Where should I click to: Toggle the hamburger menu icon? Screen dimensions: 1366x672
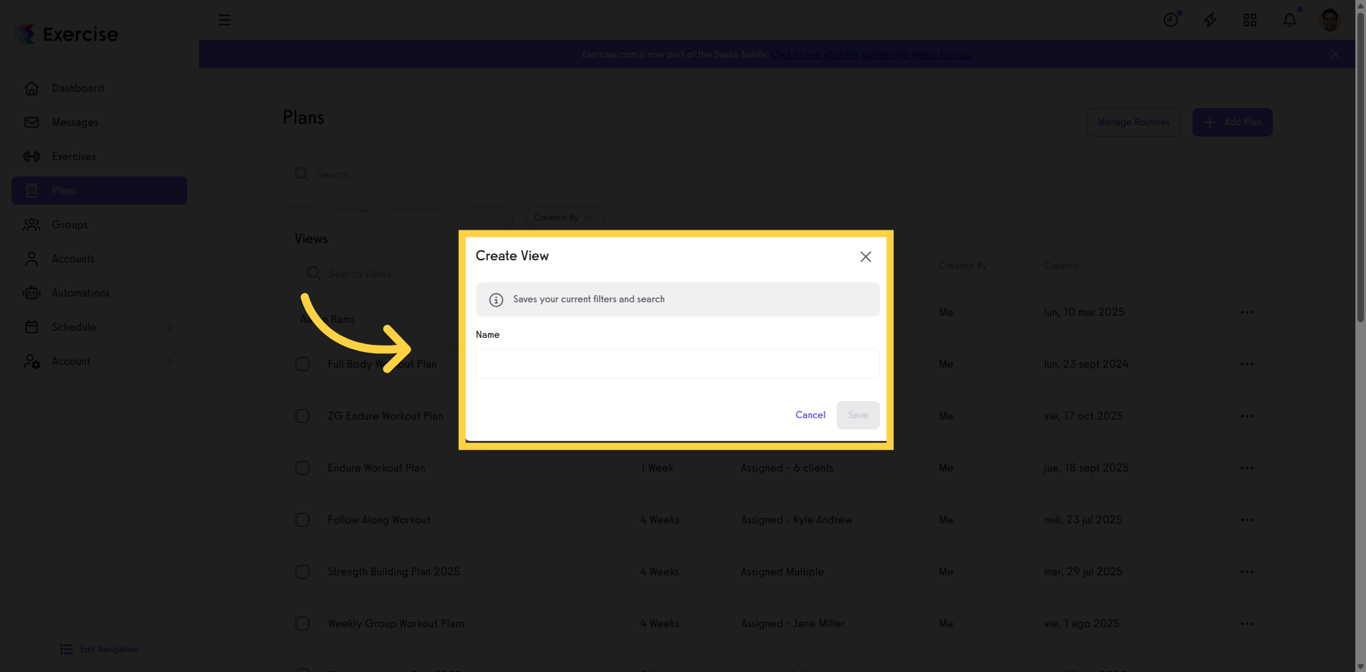click(x=224, y=20)
